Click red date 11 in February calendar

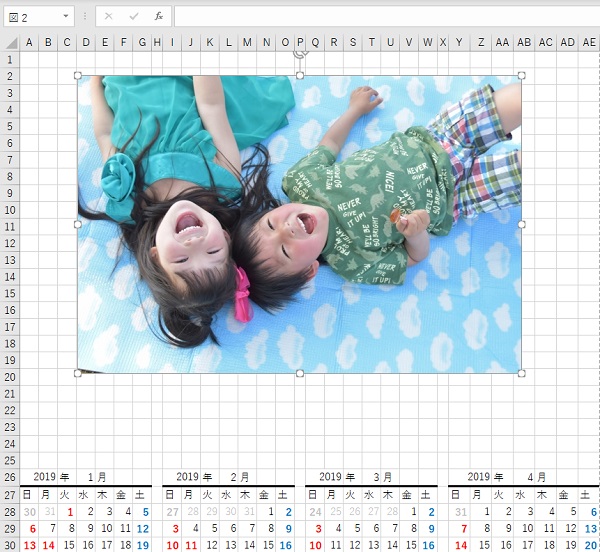coord(191,545)
